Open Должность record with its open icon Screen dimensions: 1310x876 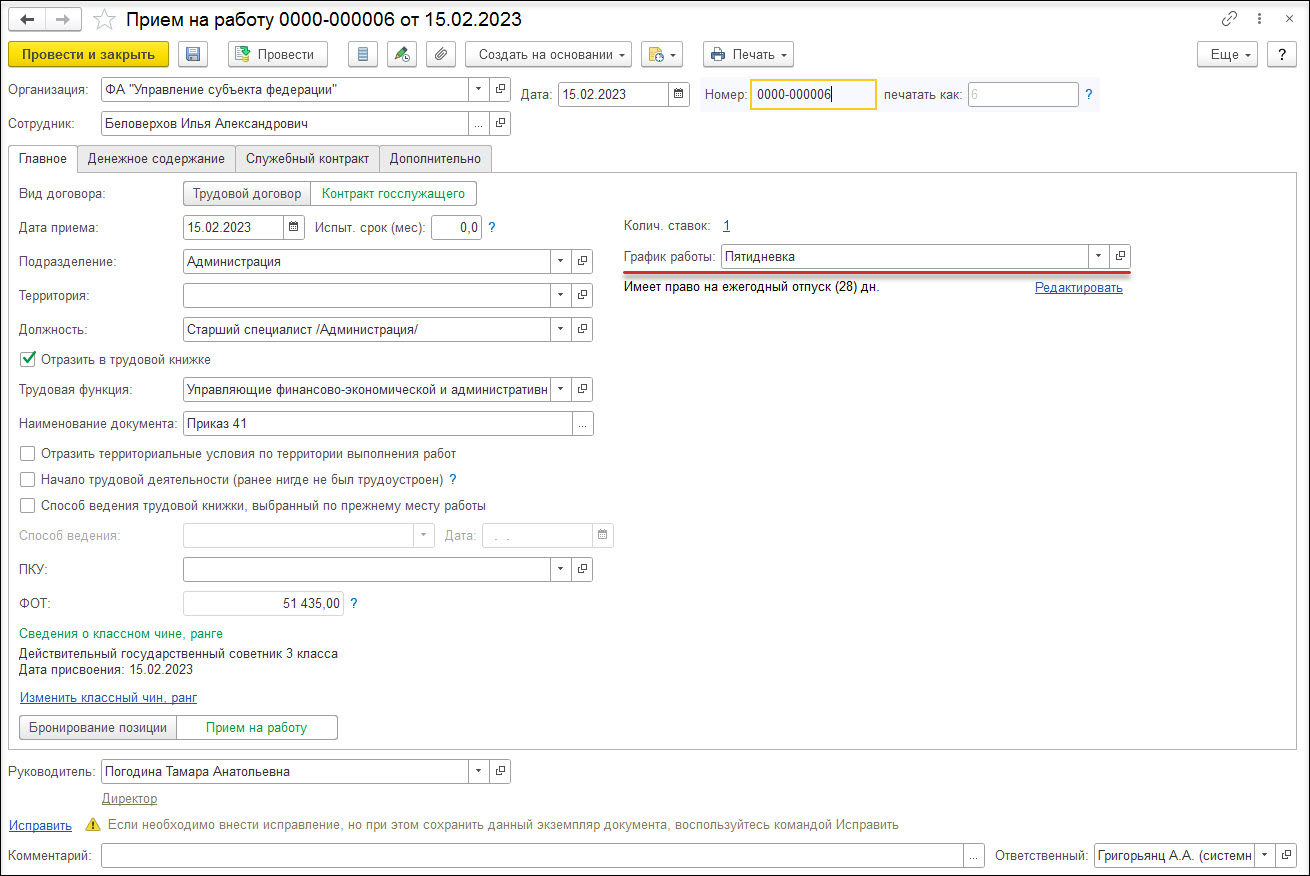point(582,329)
